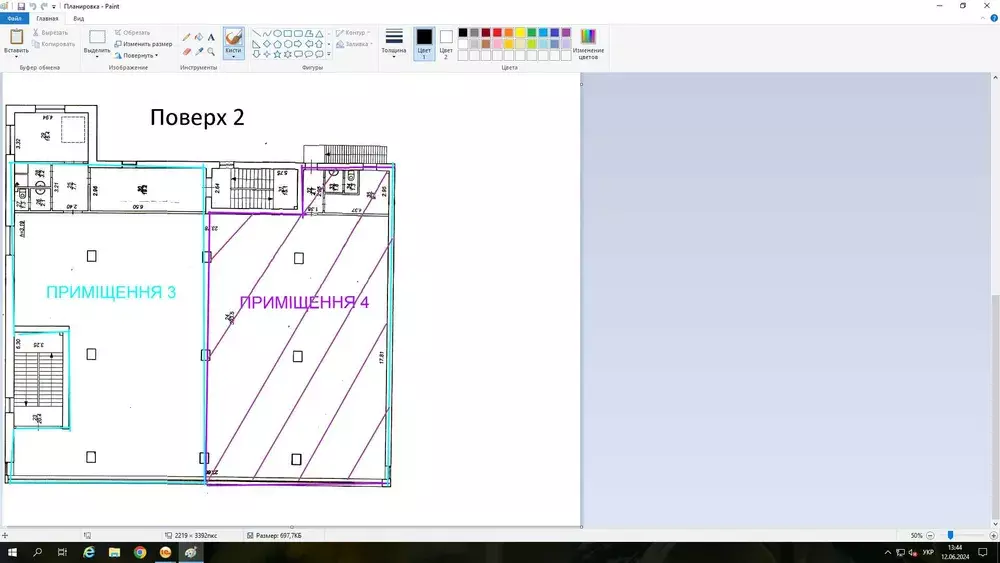Open the Файл menu
Image resolution: width=1000 pixels, height=563 pixels.
(15, 19)
